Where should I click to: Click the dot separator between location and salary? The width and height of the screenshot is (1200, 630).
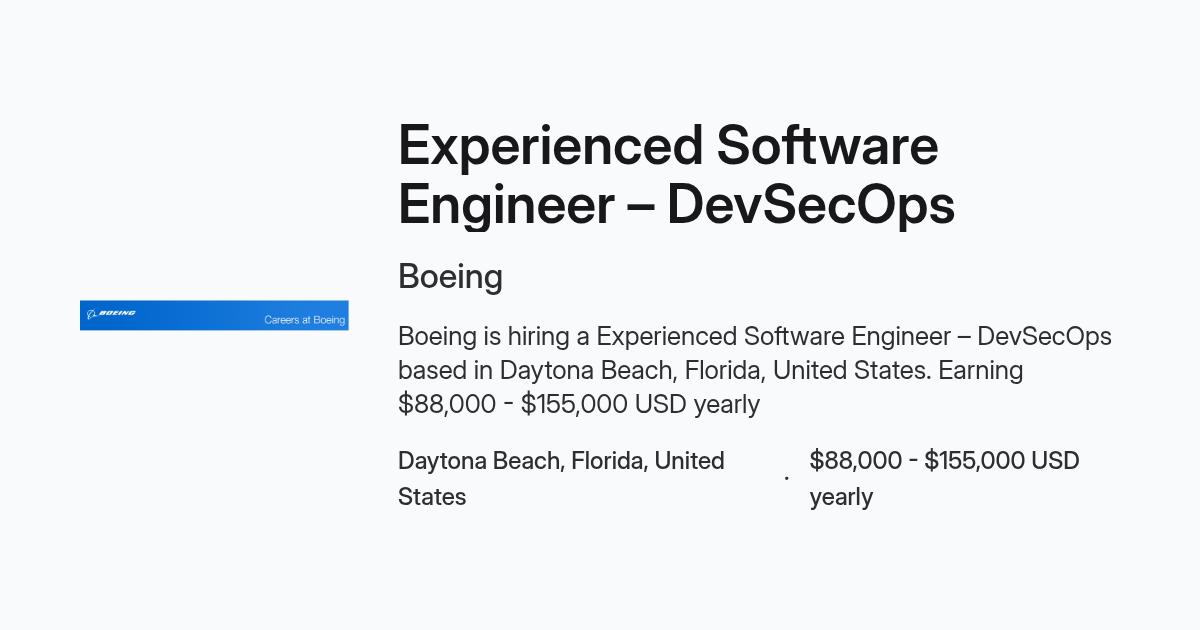pos(786,479)
